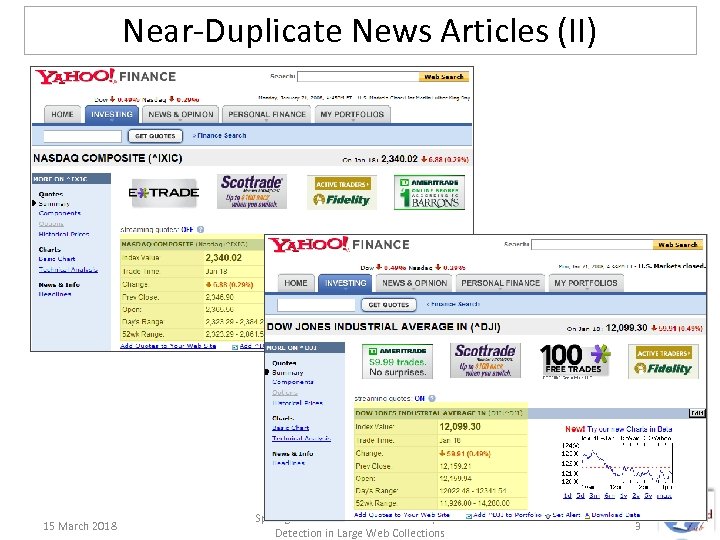Screen dimensions: 720x540
Task: Click the index value '12,099.30' in the Dow table
Action: [x=460, y=427]
